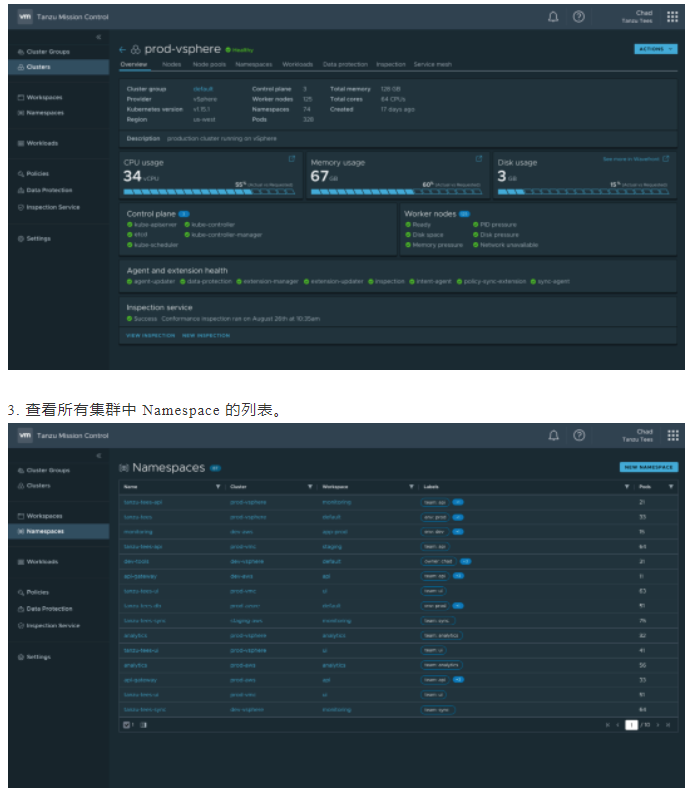The width and height of the screenshot is (691, 791).
Task: Collapse the sidebar in Namespaces screenshot
Action: click(x=99, y=456)
